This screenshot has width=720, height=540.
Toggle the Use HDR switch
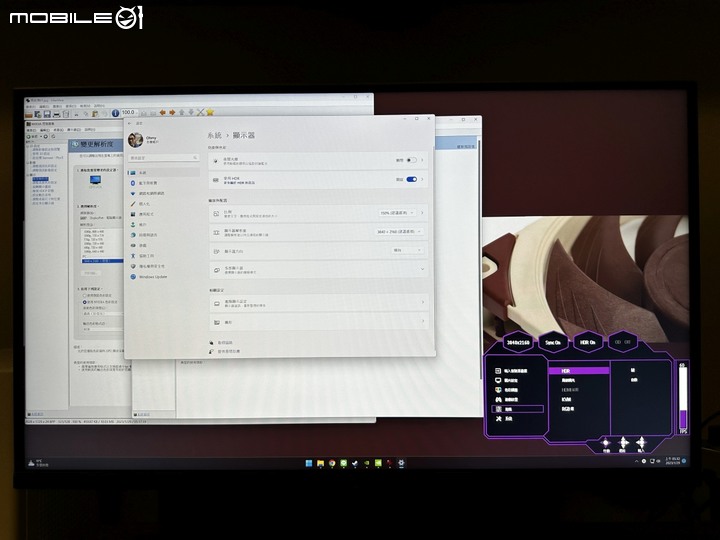point(411,180)
